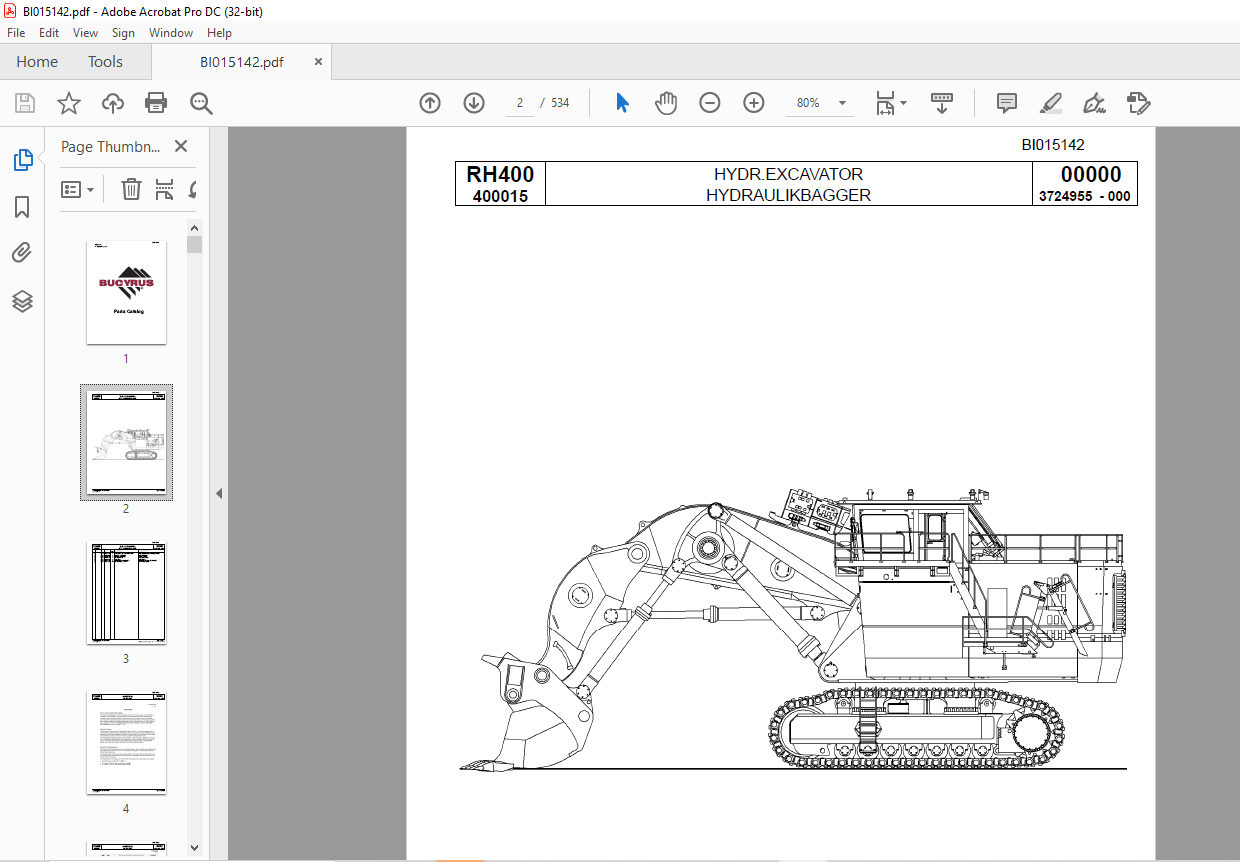The width and height of the screenshot is (1240, 862).
Task: Click the scrolling mode keyboard icon
Action: tap(941, 103)
